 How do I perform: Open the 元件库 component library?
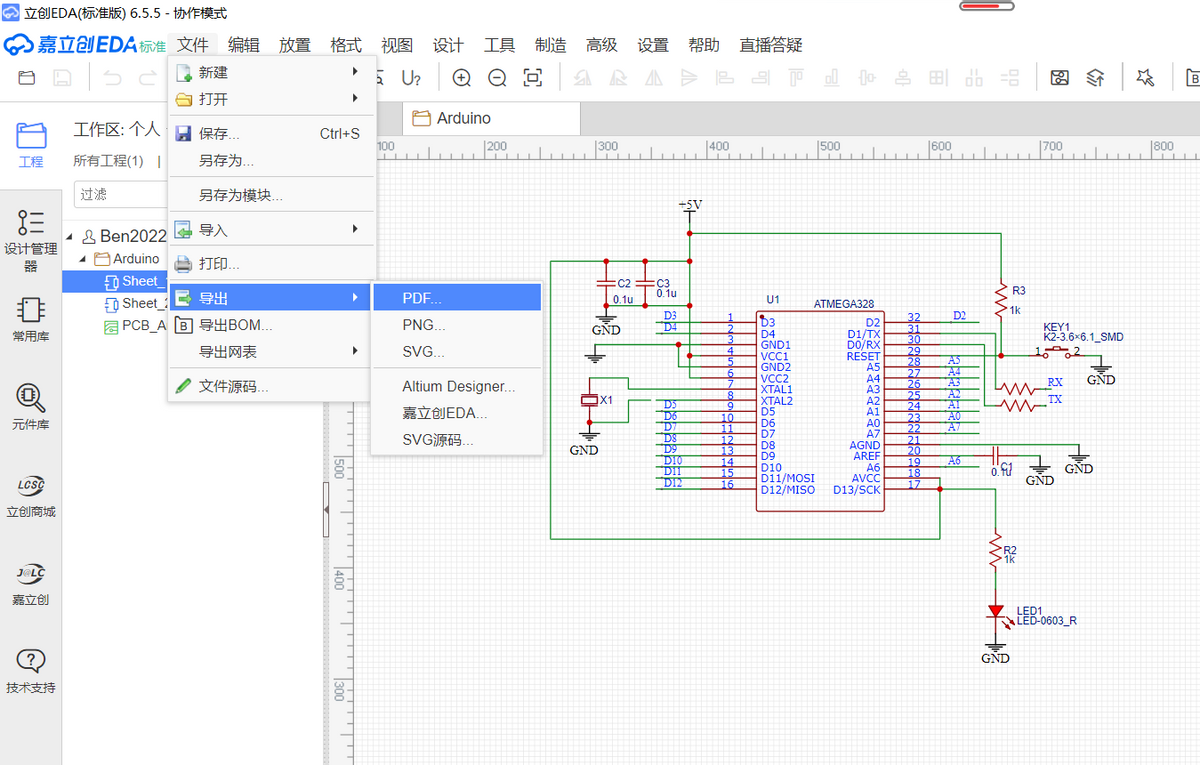pos(31,406)
